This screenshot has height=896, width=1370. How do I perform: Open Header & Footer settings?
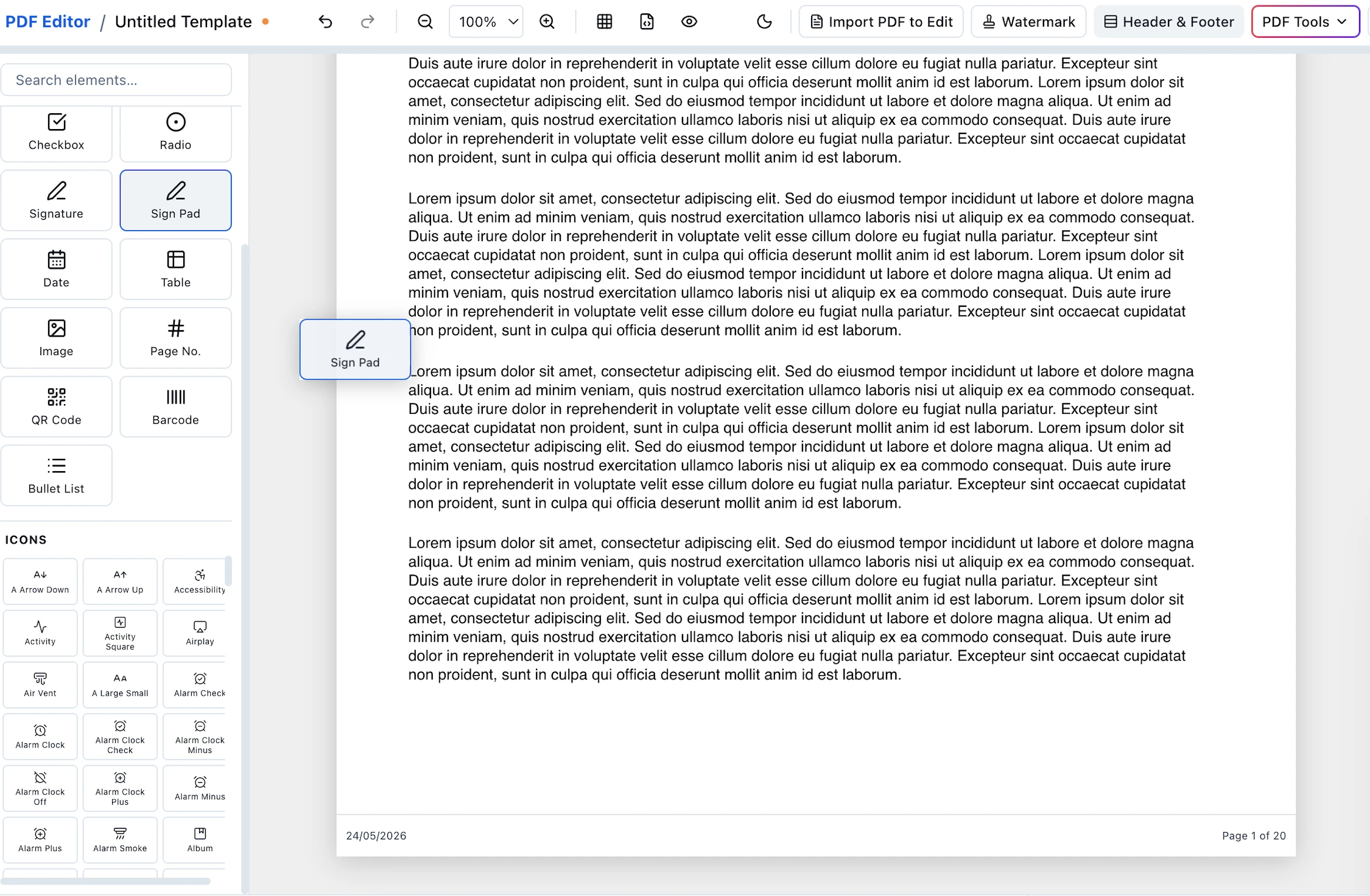point(1168,22)
